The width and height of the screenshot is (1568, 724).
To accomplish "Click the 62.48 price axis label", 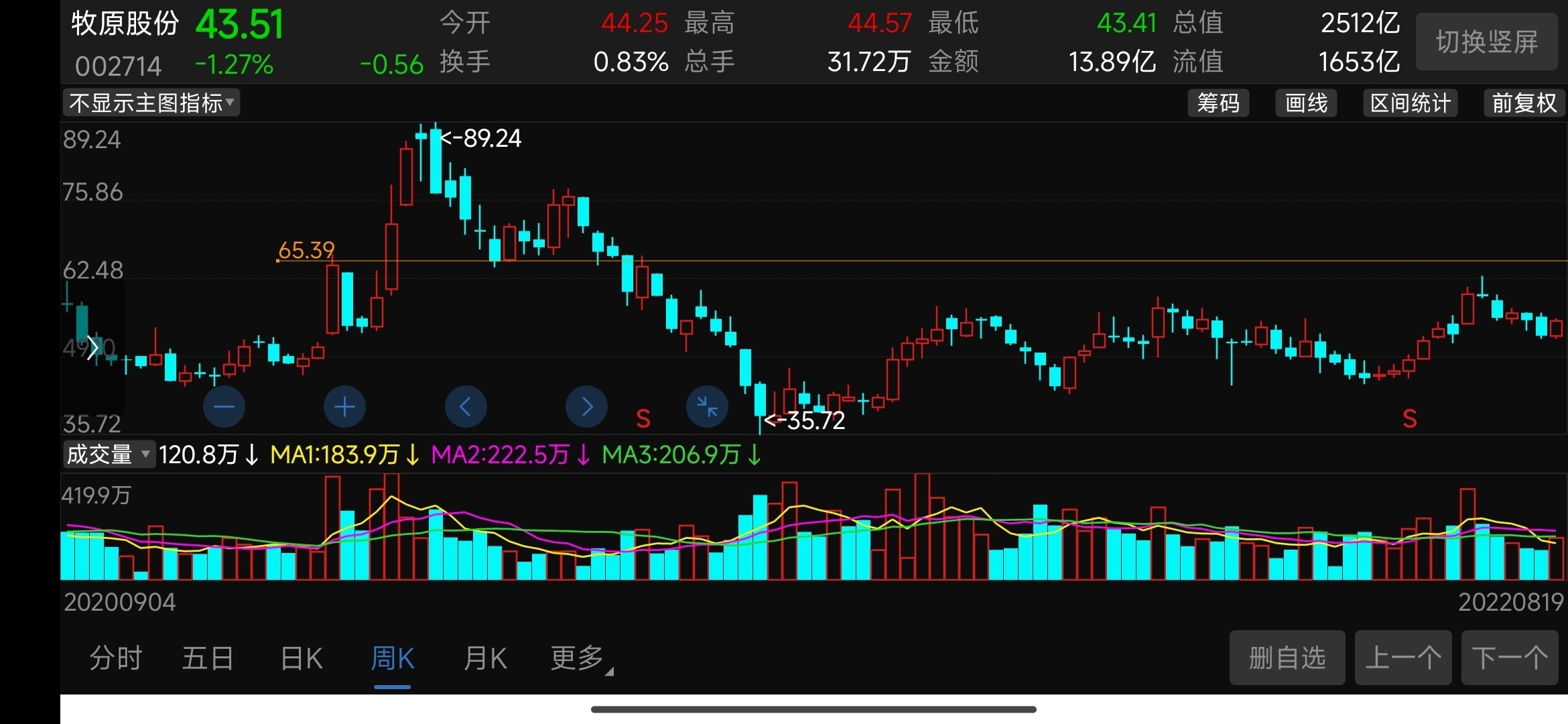I will (x=93, y=270).
